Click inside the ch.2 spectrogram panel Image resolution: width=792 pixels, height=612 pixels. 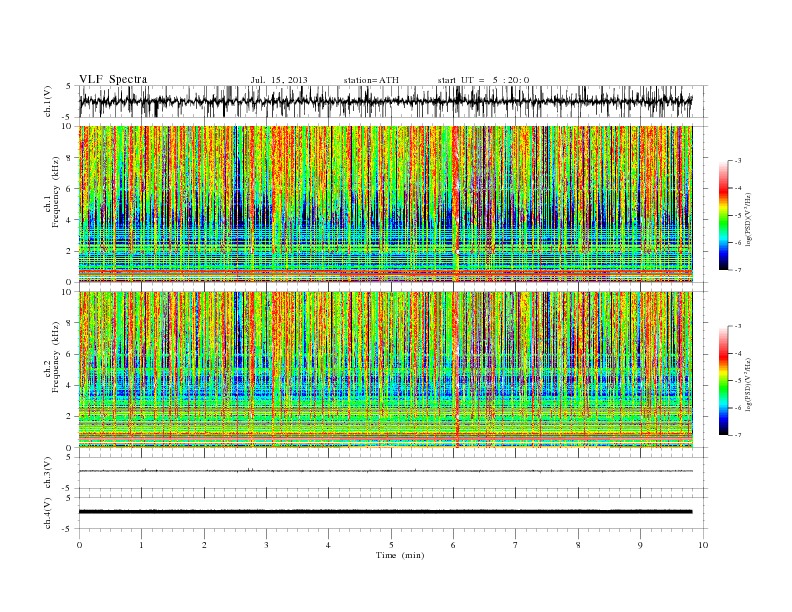click(385, 370)
